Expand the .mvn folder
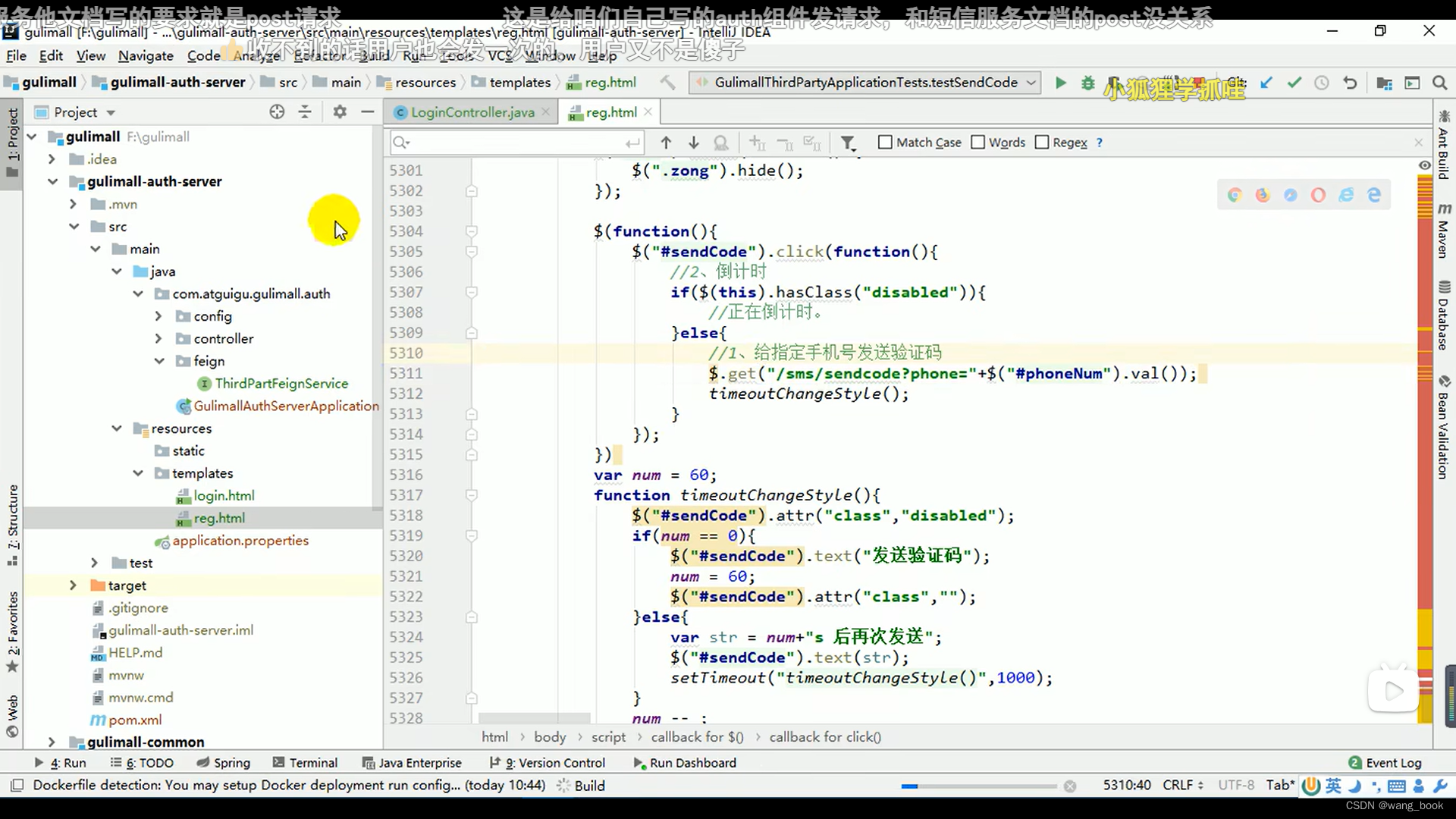The image size is (1456, 819). click(73, 205)
